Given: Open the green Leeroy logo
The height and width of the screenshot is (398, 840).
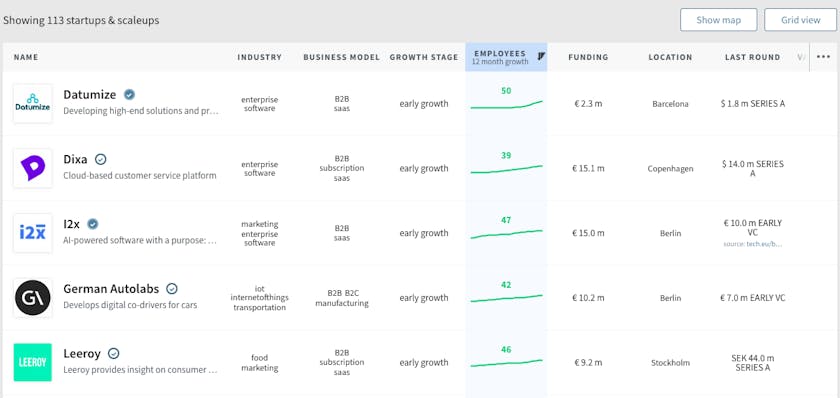Looking at the screenshot, I should (x=33, y=362).
